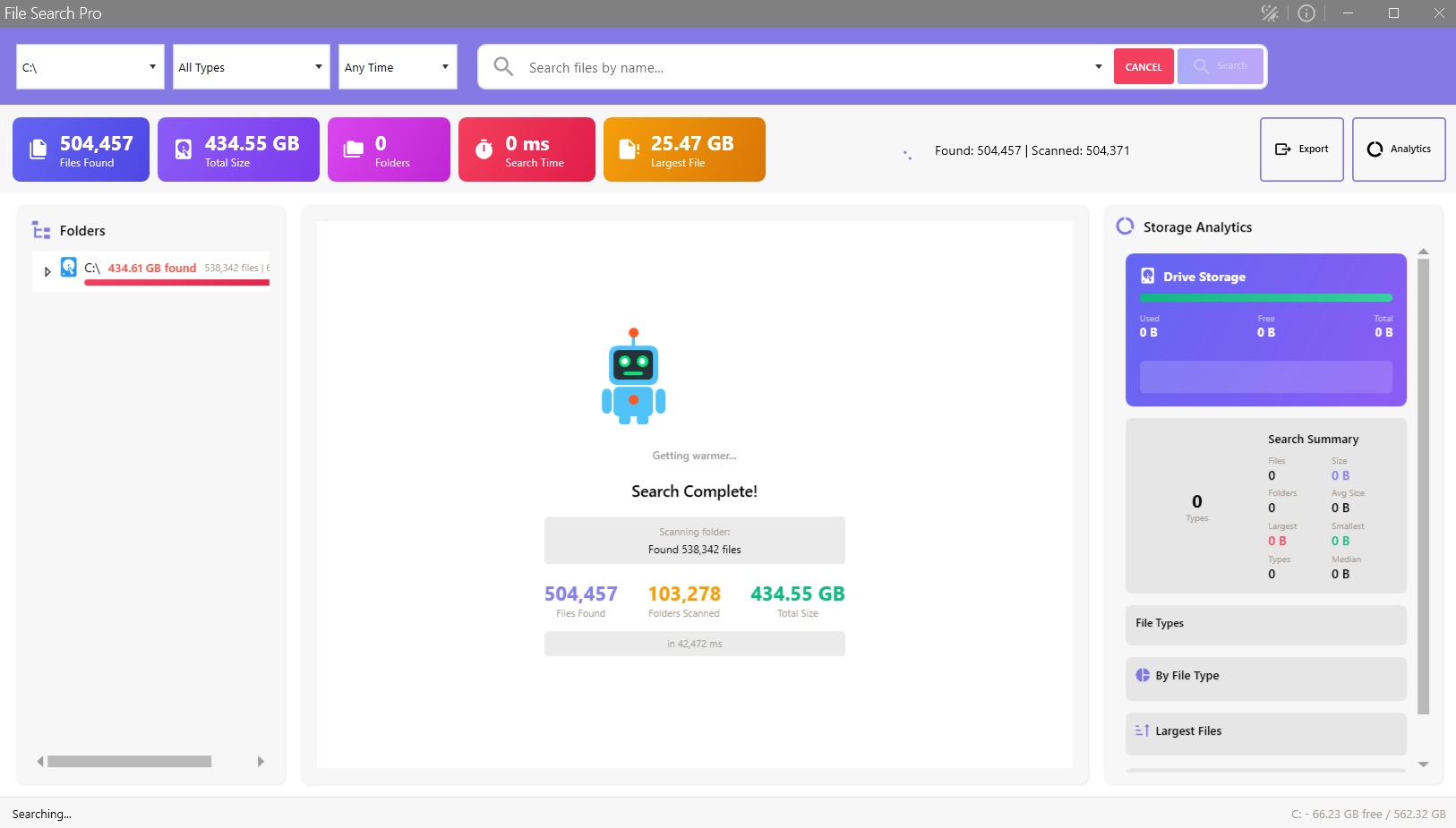Image resolution: width=1456 pixels, height=828 pixels.
Task: Open the All Types filter dropdown
Action: [251, 67]
